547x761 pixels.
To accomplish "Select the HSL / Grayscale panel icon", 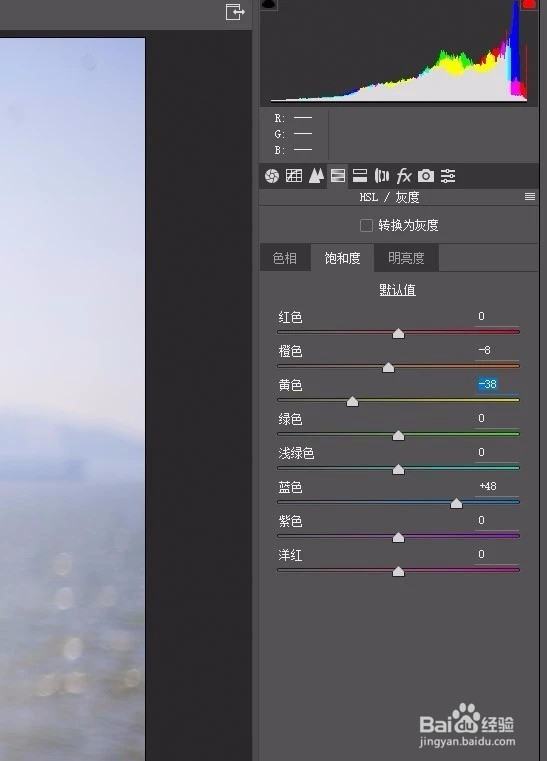I will (x=338, y=175).
